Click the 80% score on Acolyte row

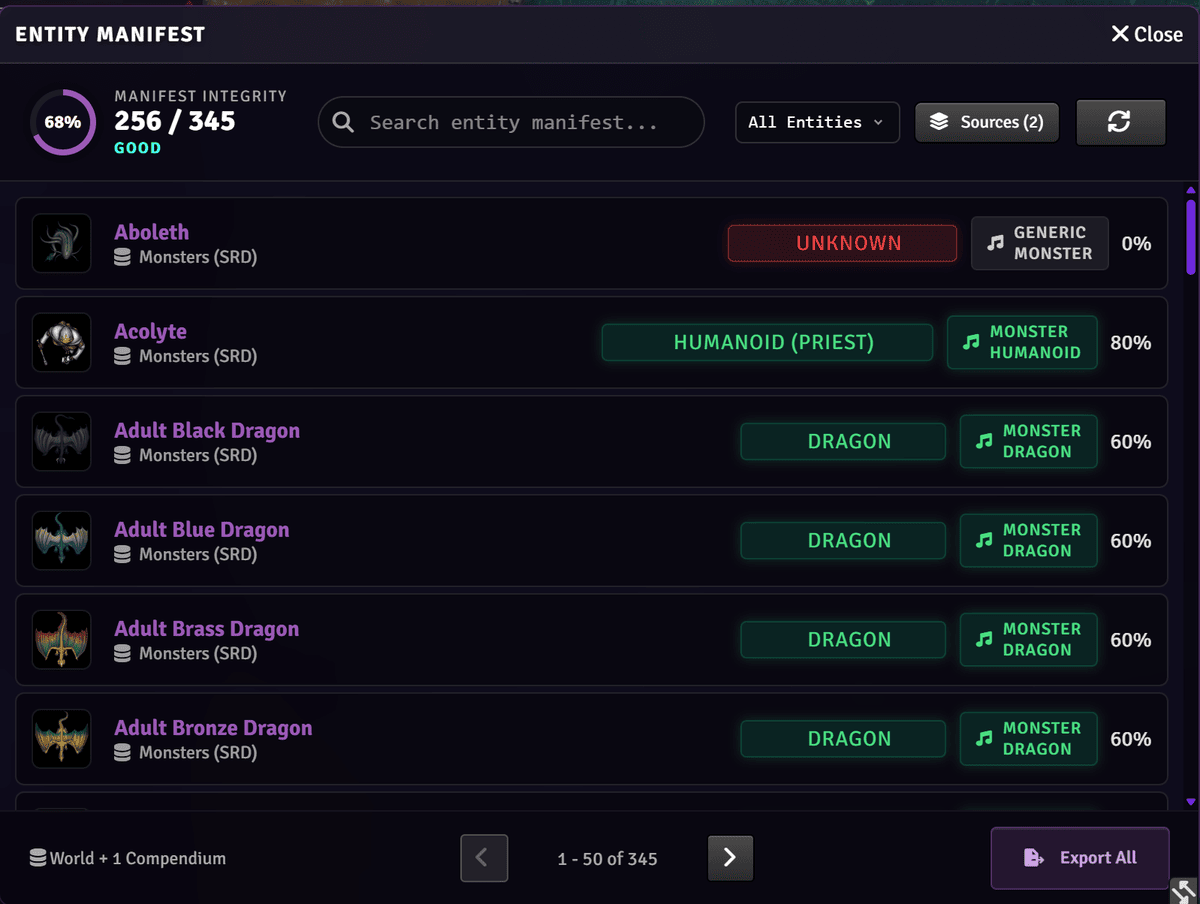click(1131, 342)
